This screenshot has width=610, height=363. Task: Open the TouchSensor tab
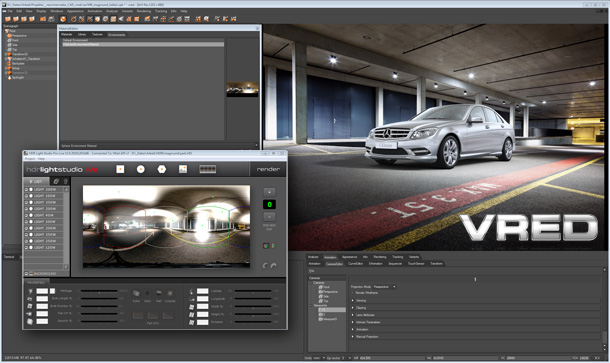tap(416, 264)
